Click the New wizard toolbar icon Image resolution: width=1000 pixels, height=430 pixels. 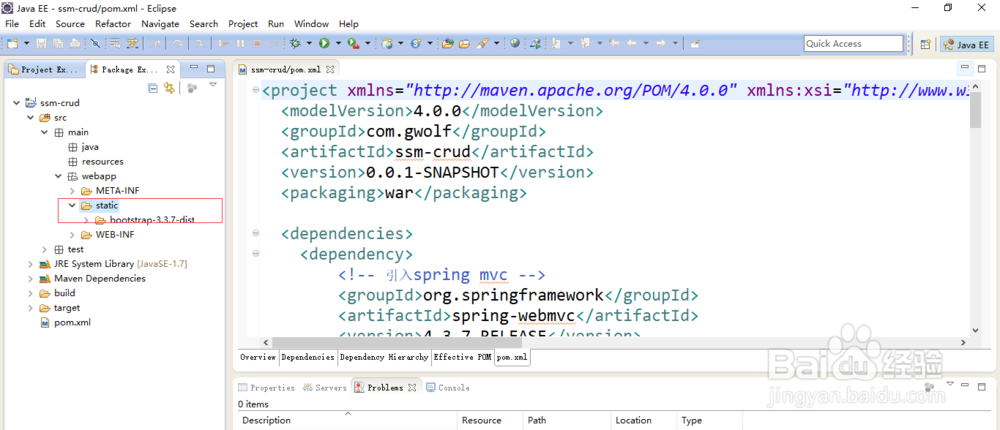(x=12, y=43)
